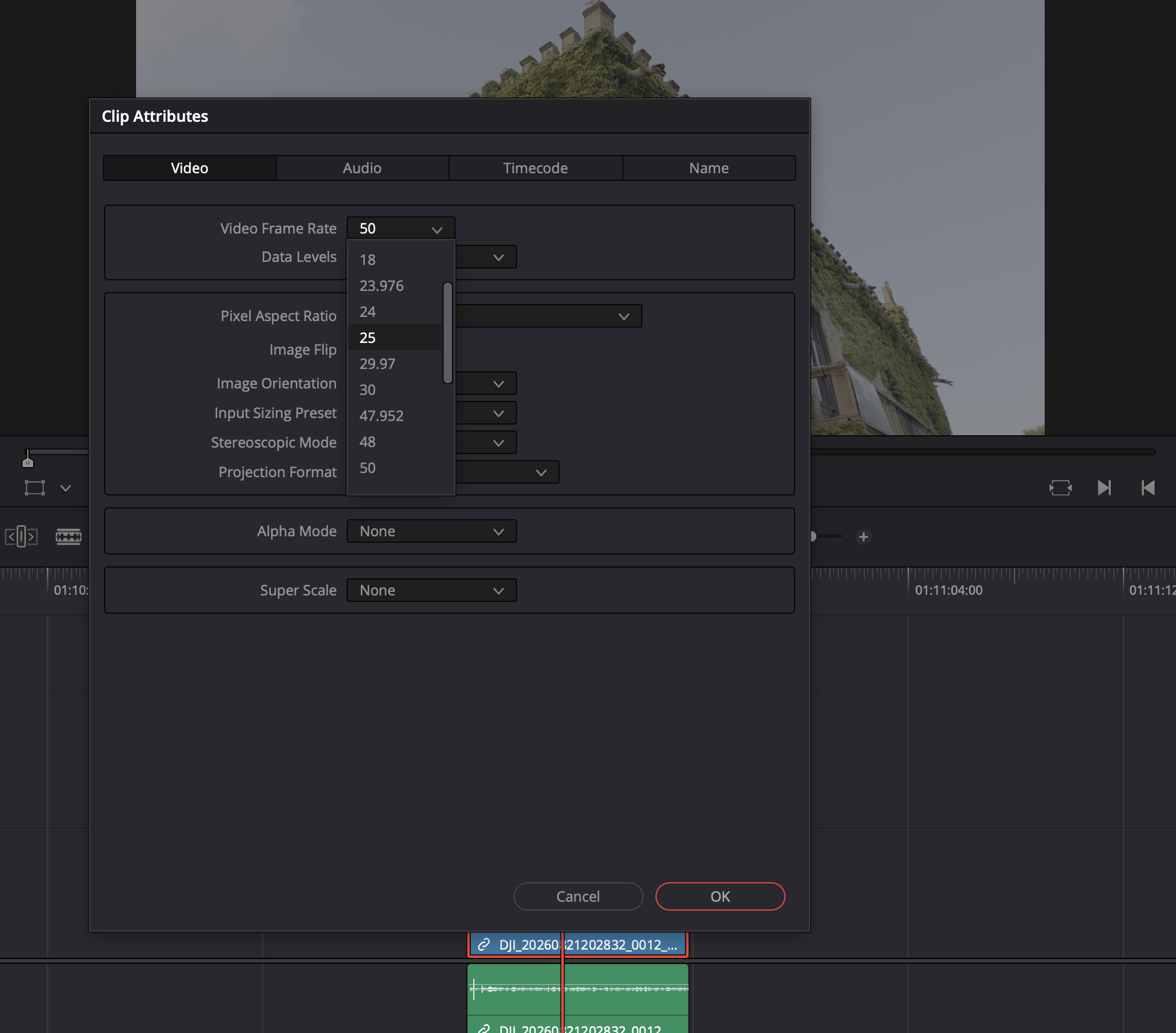The height and width of the screenshot is (1033, 1176).
Task: Select 29.97 frame rate option
Action: tap(394, 364)
